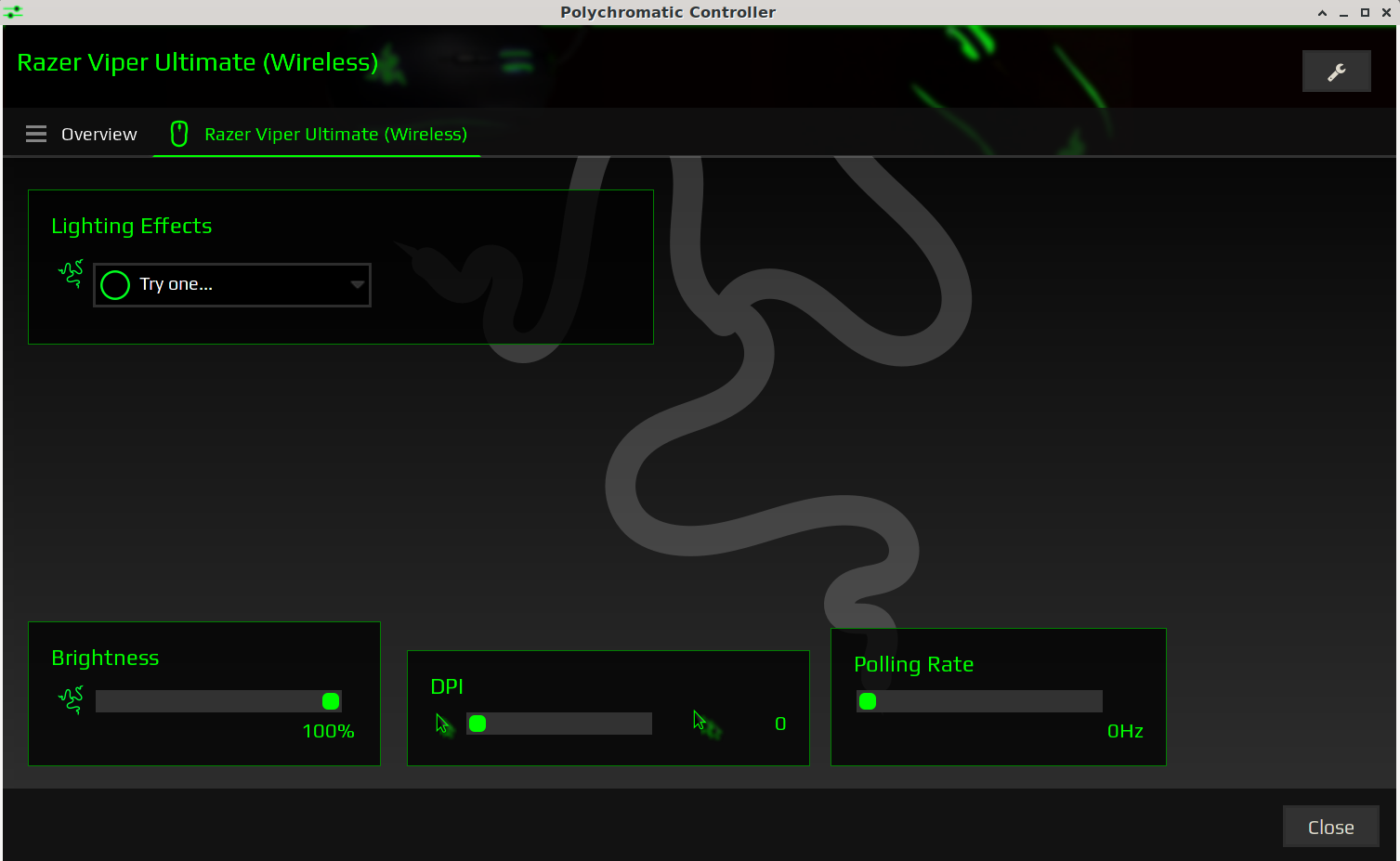Click the 'DPI' heading
This screenshot has width=1400, height=861.
click(x=447, y=686)
